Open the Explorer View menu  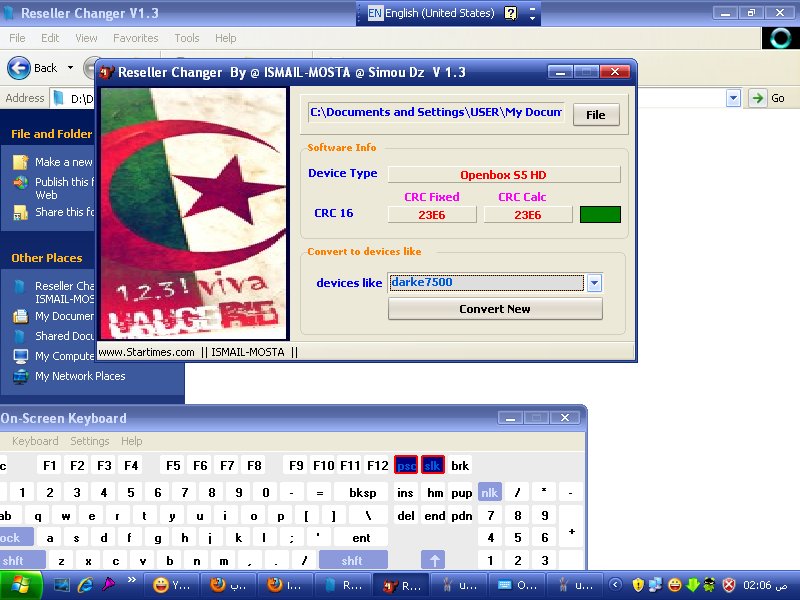pyautogui.click(x=86, y=38)
